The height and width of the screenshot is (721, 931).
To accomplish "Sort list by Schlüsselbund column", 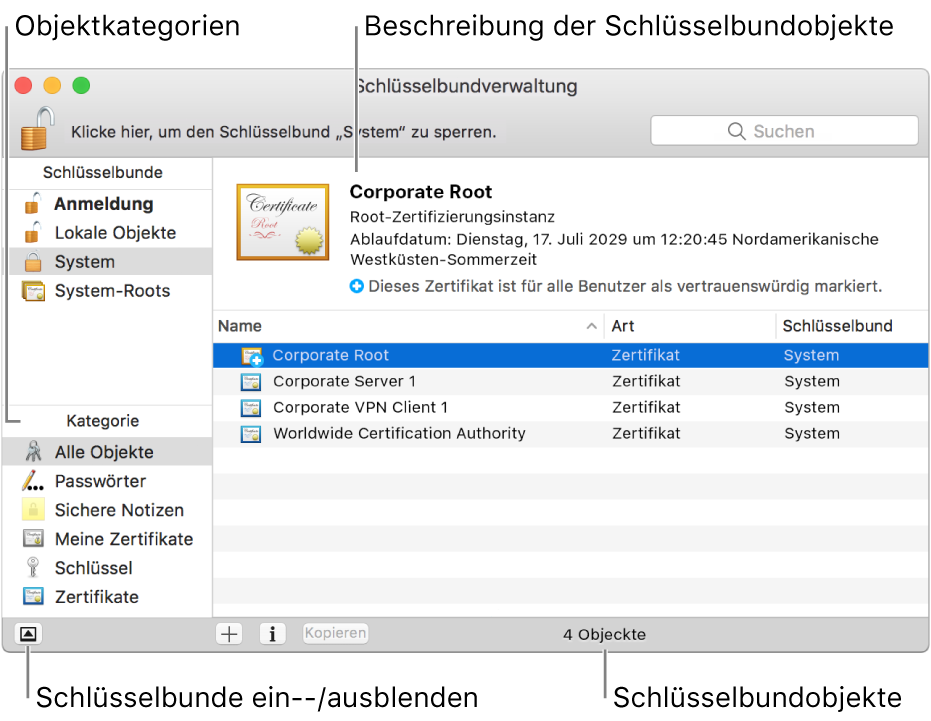I will tap(853, 326).
